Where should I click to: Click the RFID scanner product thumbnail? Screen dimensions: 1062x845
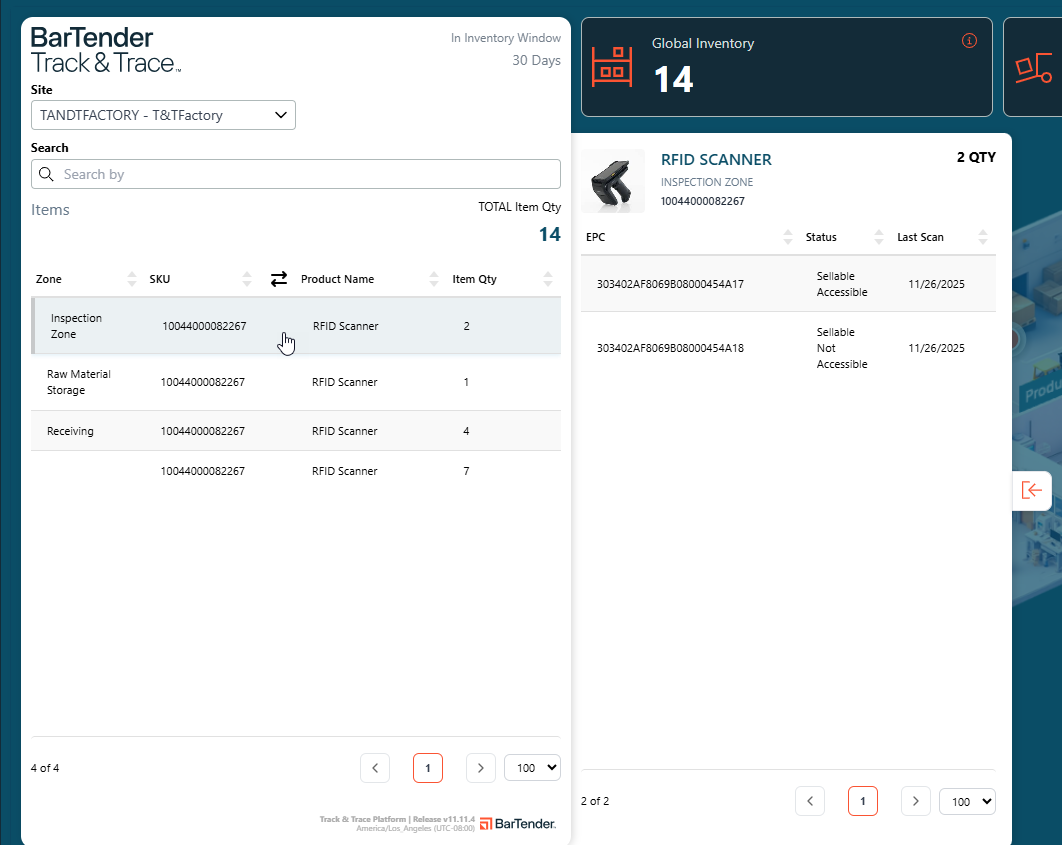613,181
